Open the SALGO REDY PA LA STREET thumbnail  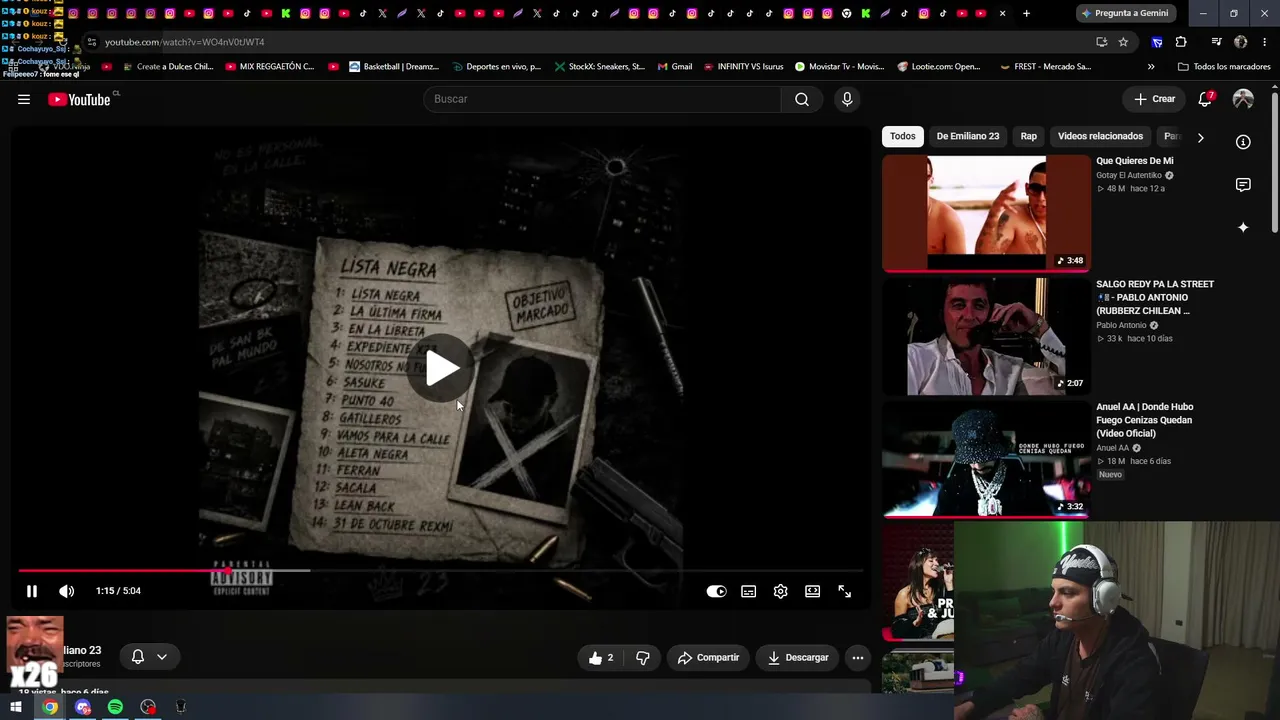(x=986, y=336)
